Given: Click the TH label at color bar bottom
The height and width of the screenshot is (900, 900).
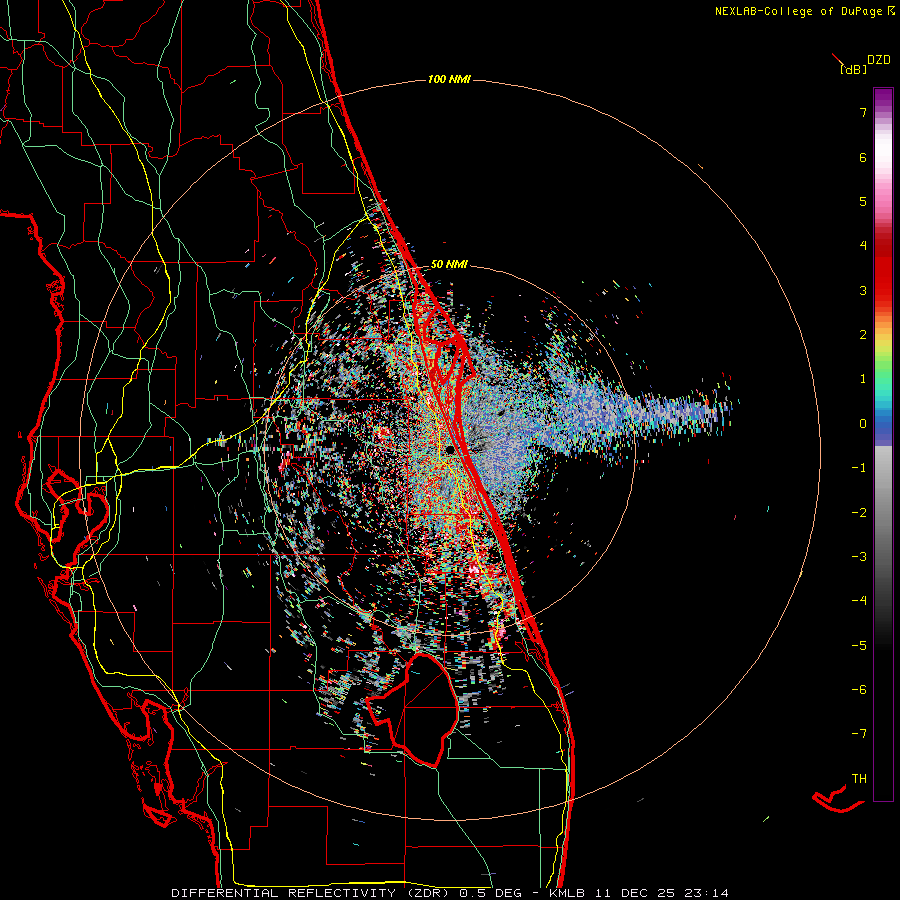Looking at the screenshot, I should 859,778.
